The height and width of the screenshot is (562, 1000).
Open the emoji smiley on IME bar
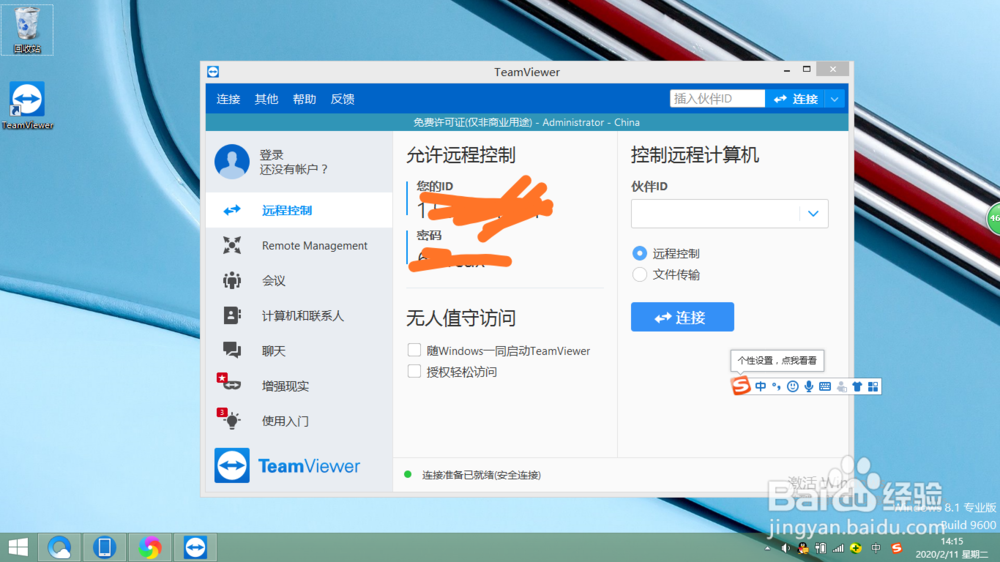(792, 386)
